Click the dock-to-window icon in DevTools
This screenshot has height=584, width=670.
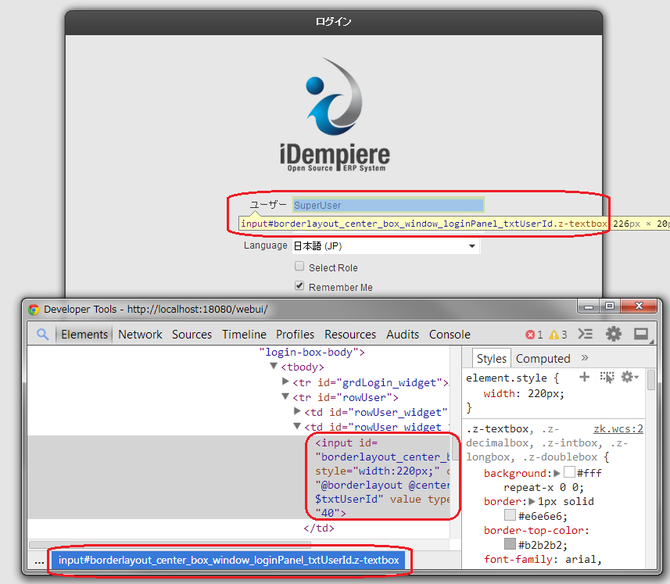point(641,335)
